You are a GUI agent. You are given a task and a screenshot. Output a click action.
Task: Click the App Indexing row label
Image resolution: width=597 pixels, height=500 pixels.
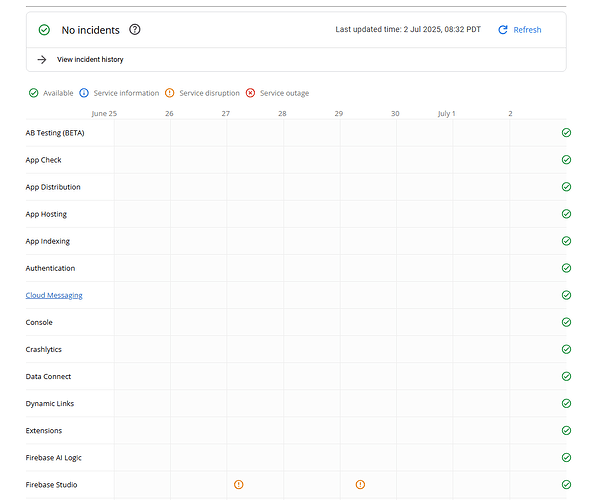tap(48, 241)
